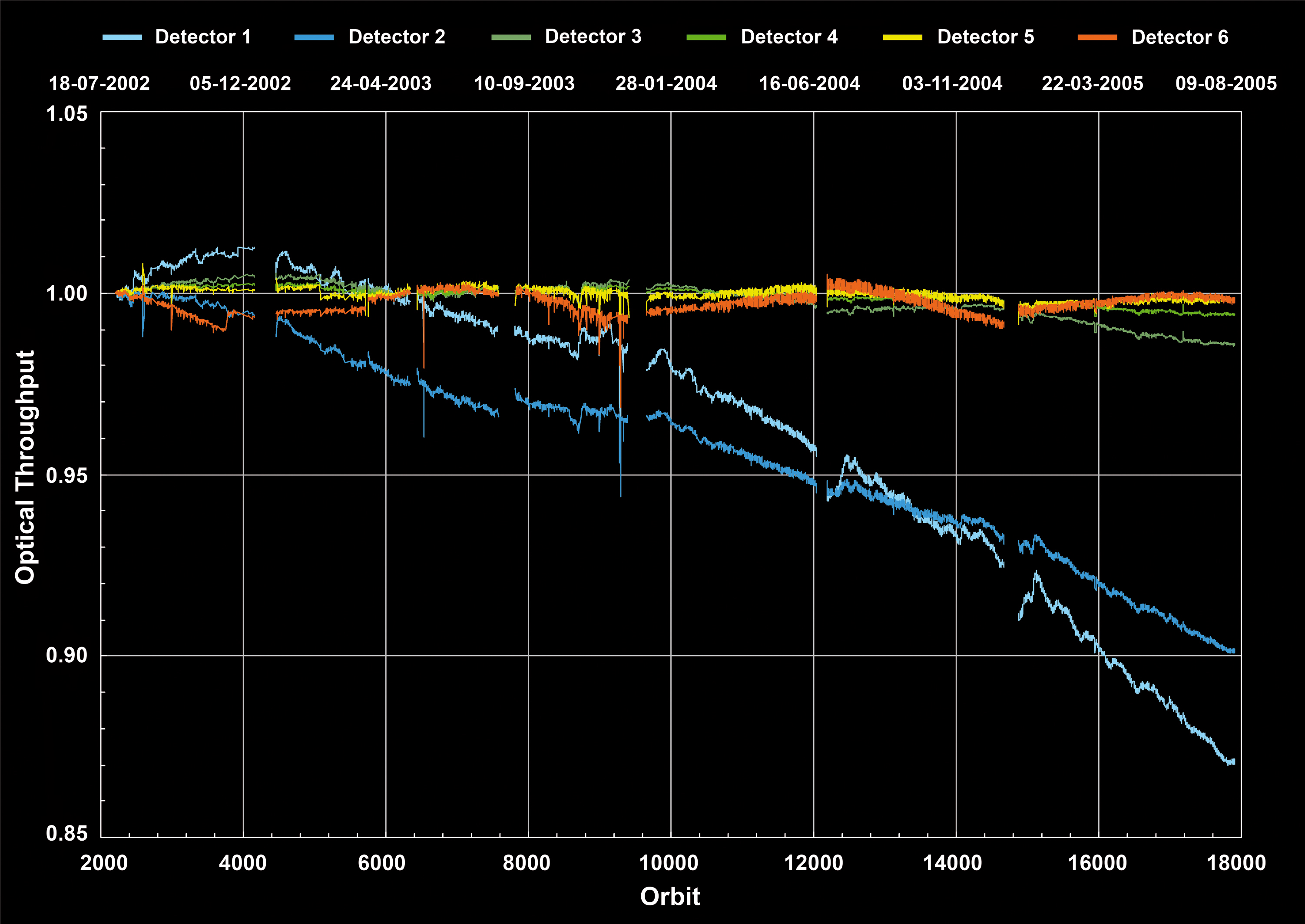Click the Optical Throughput y-axis title
Viewport: 1305px width, 924px height.
coord(26,466)
